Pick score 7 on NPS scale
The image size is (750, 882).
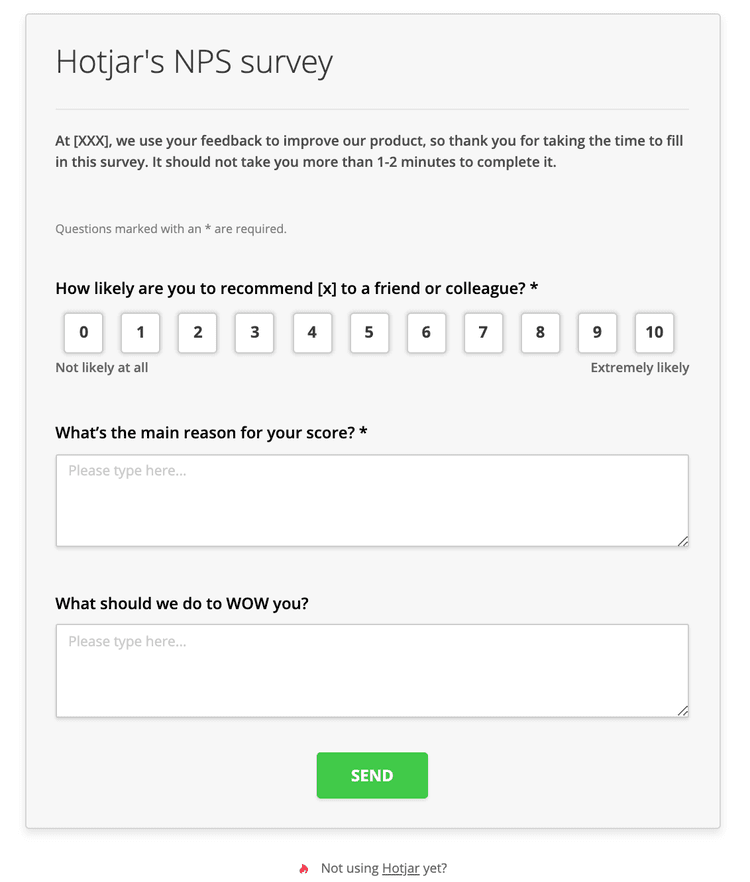point(483,332)
